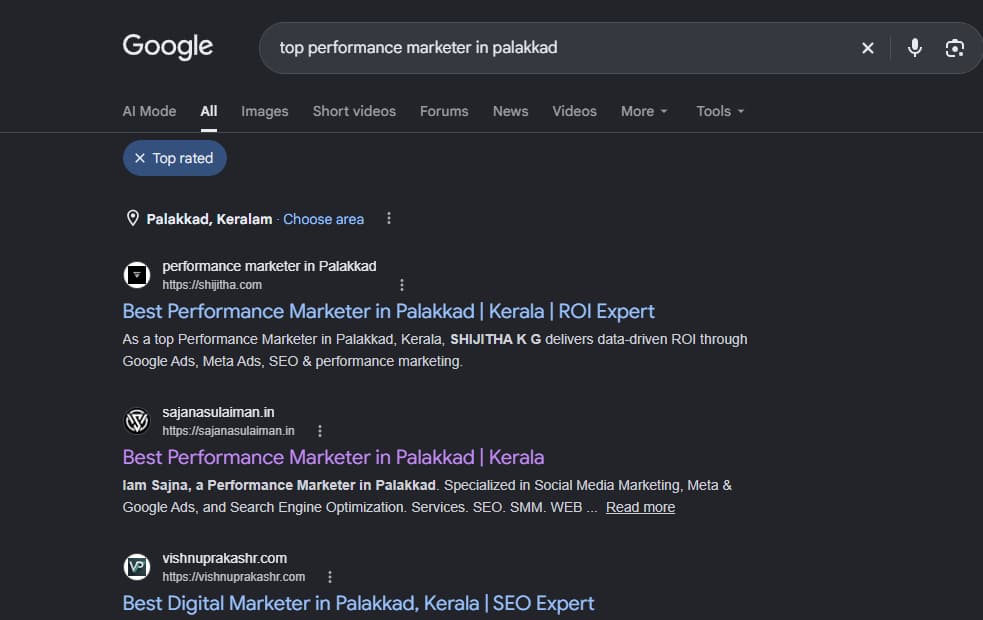Remove the Top rated filter chip

point(175,158)
